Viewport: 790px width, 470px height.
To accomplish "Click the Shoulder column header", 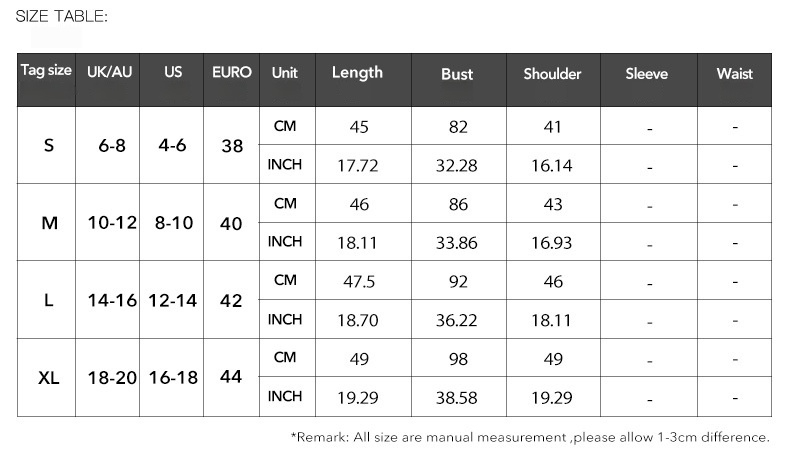I will (x=552, y=74).
